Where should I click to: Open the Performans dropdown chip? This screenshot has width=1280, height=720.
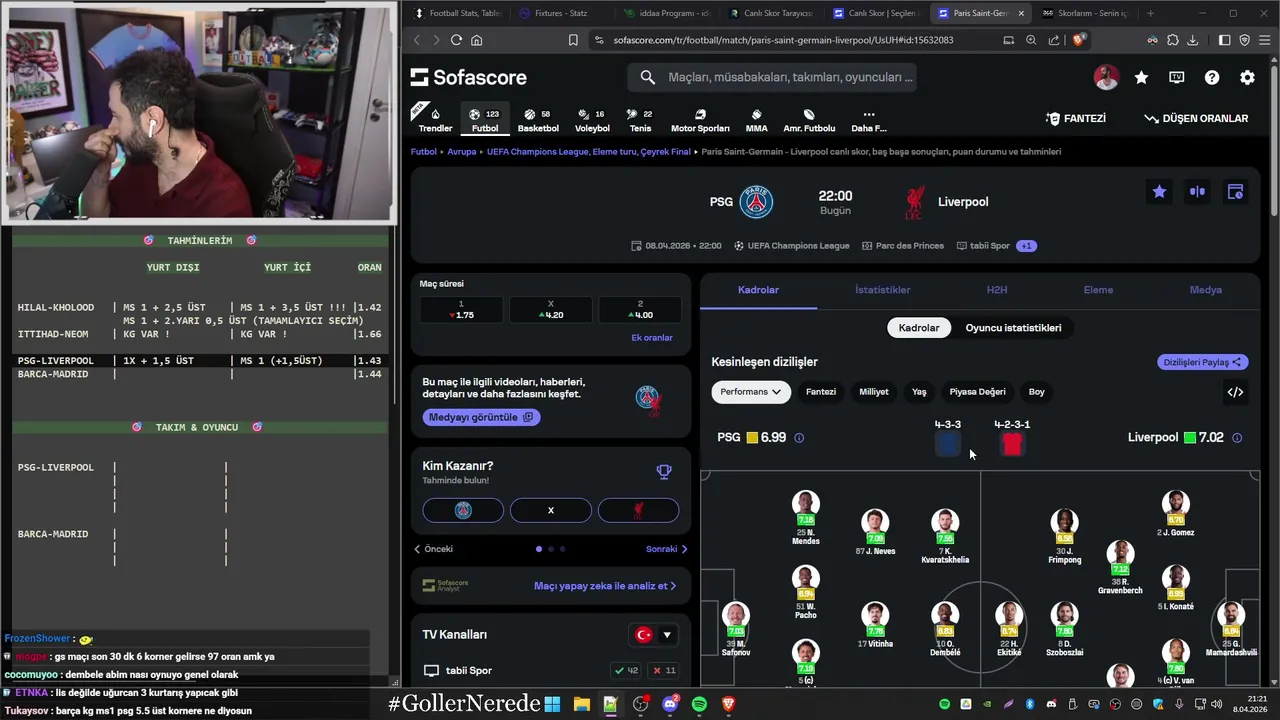pyautogui.click(x=751, y=392)
